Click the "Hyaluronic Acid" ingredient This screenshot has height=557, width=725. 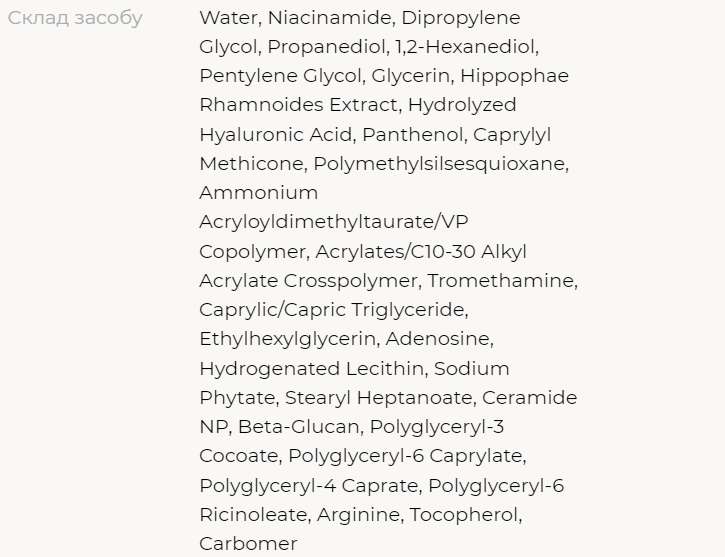[276, 135]
